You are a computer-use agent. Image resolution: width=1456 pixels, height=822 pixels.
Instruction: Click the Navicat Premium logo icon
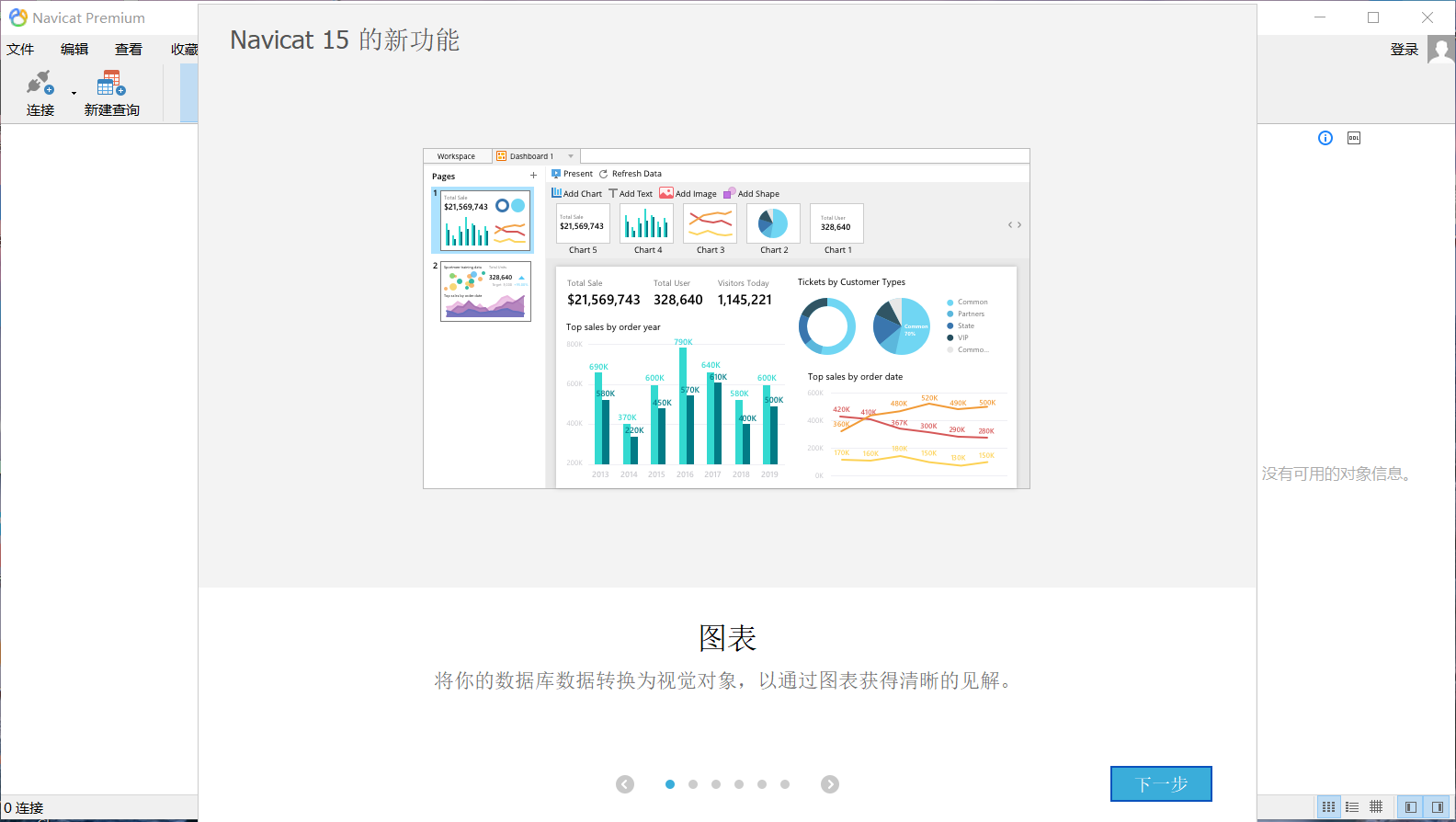coord(17,17)
